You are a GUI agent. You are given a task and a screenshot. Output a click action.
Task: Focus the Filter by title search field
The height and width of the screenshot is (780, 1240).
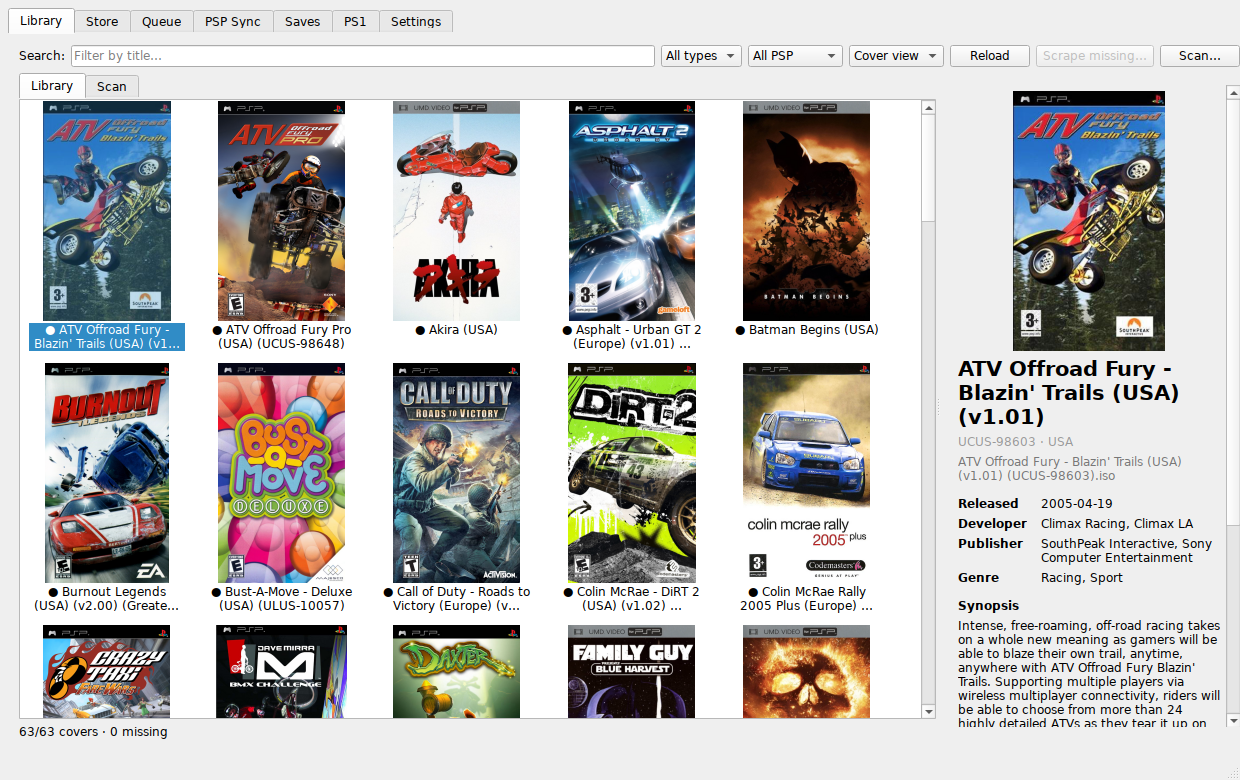pyautogui.click(x=363, y=56)
